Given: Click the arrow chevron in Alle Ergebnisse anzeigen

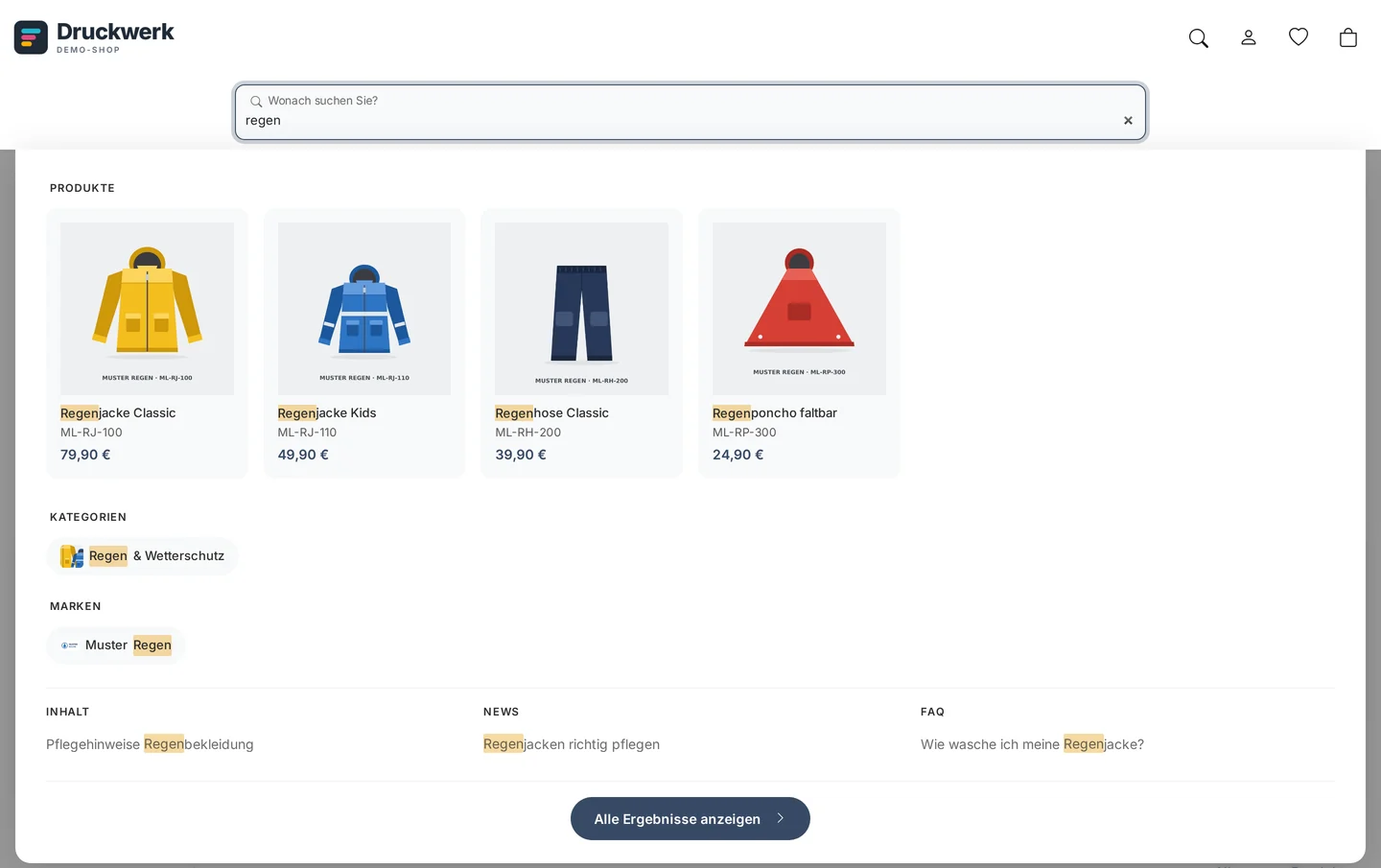Looking at the screenshot, I should (781, 819).
